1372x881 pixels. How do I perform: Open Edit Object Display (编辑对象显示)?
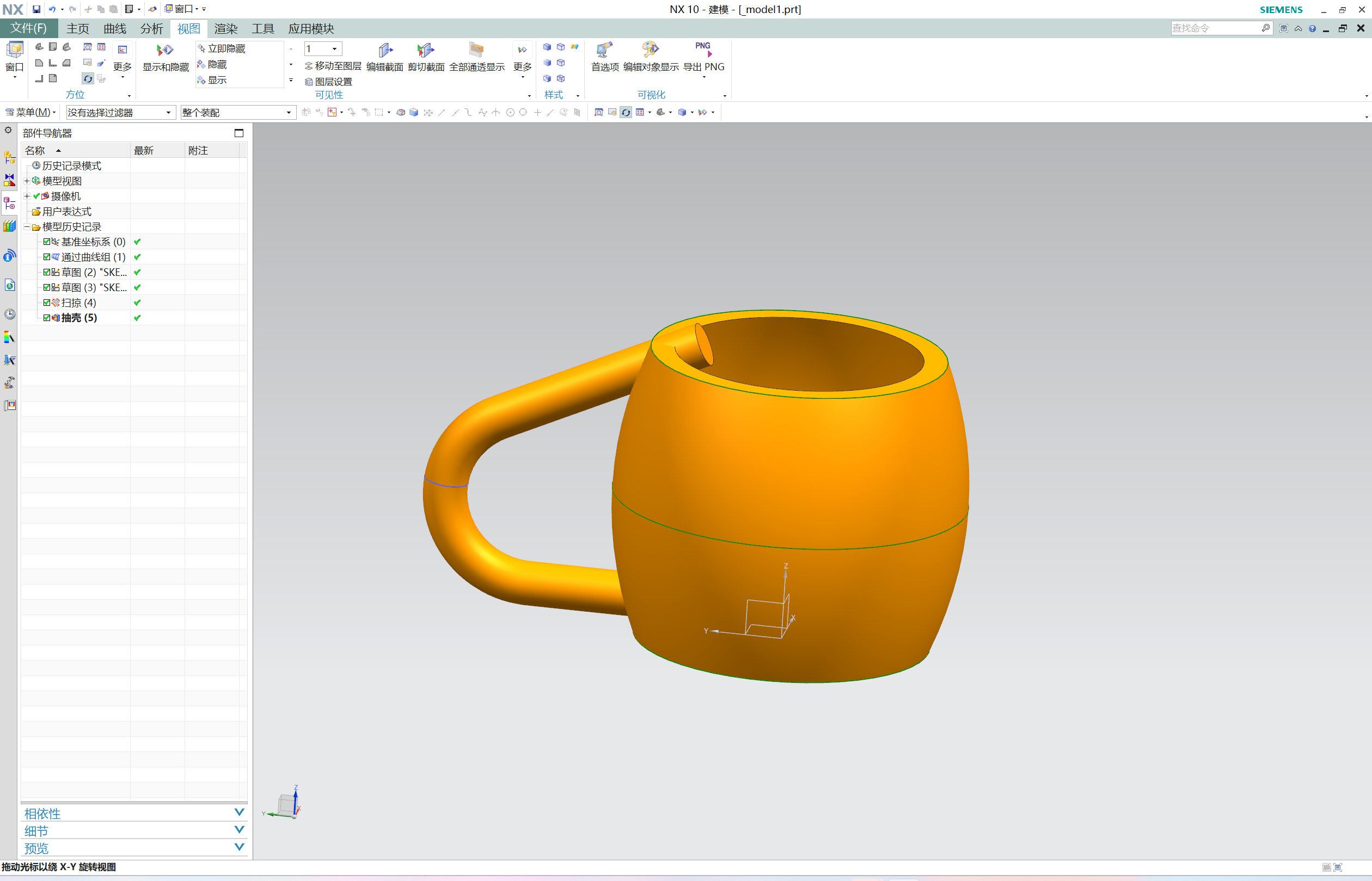(650, 51)
